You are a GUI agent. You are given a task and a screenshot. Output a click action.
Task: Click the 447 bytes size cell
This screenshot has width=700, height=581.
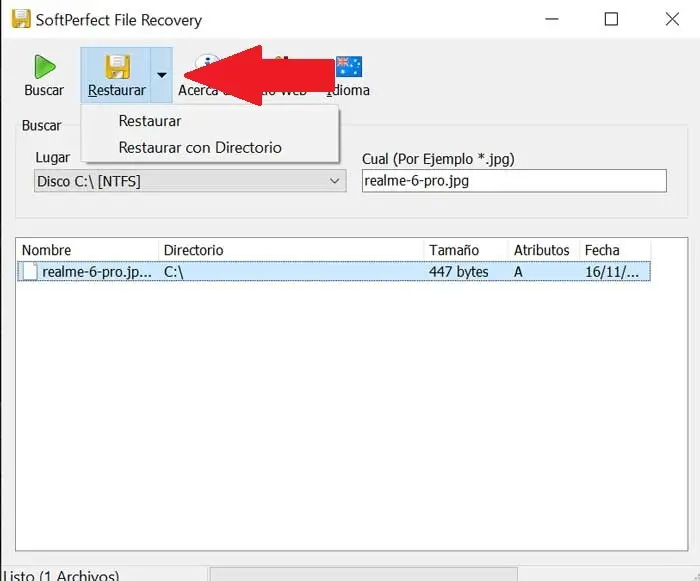[x=458, y=272]
